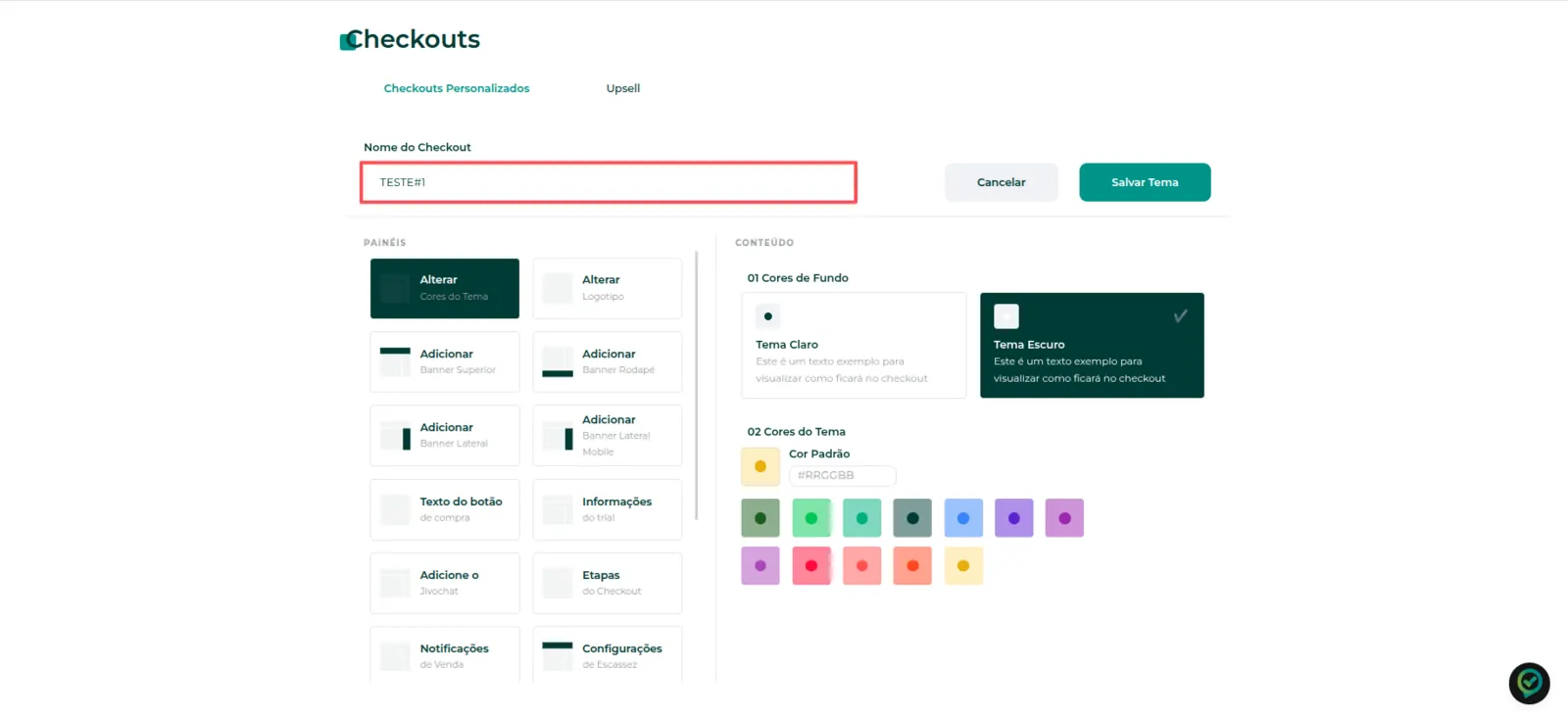Open the Informações do trial panel

[x=608, y=509]
